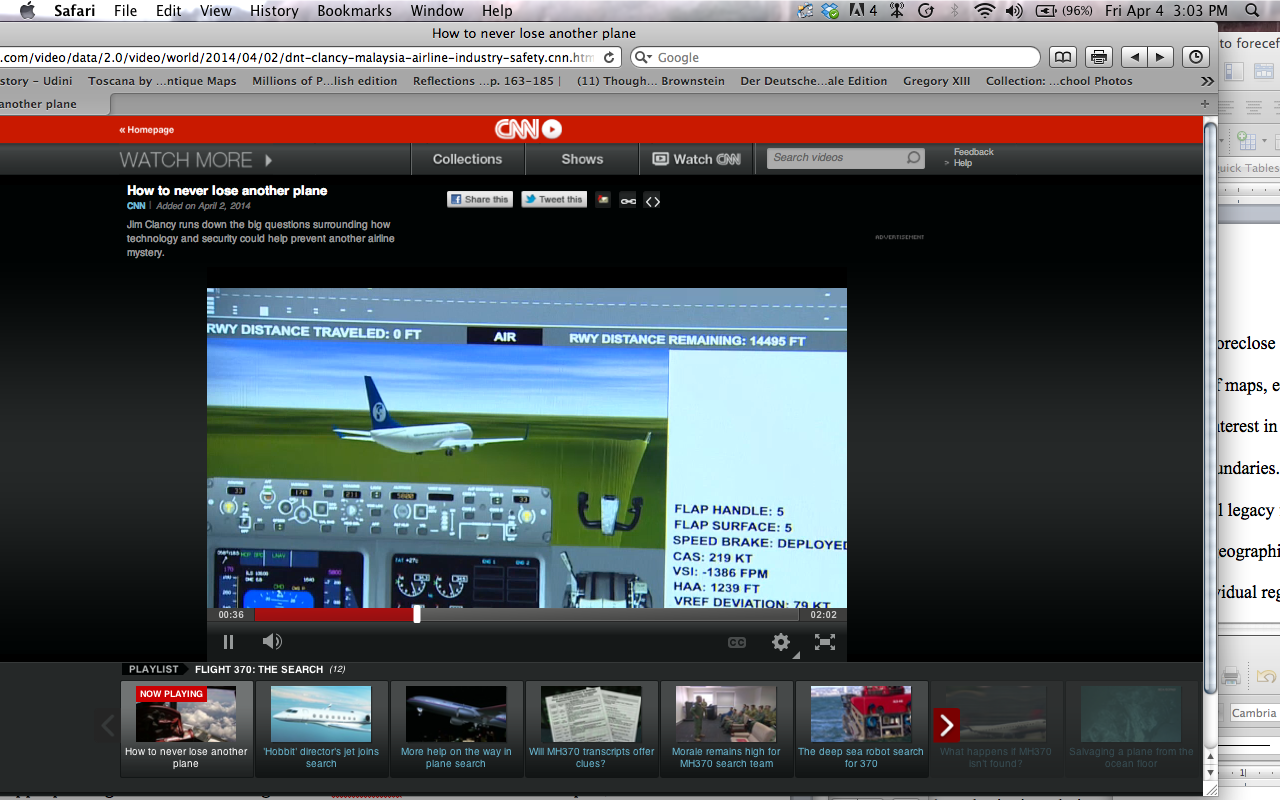Go to the Homepage link
The image size is (1280, 800).
(147, 130)
